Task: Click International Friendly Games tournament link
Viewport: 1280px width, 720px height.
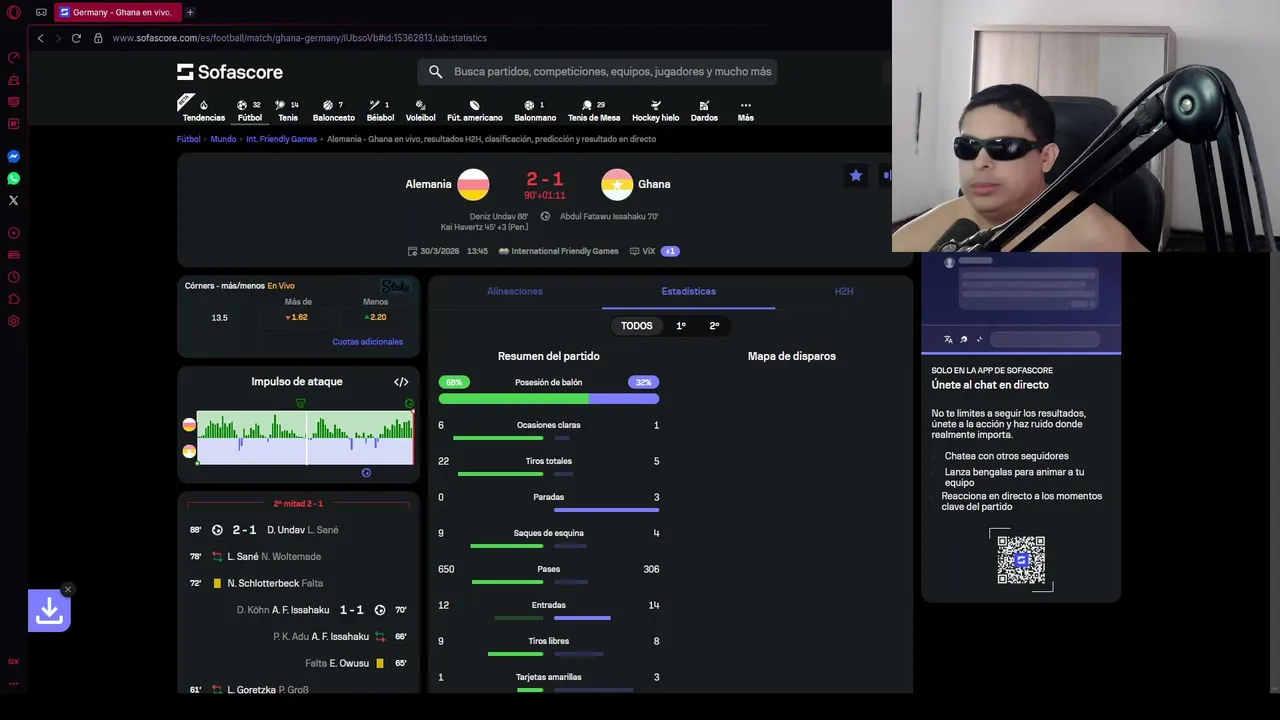Action: click(x=559, y=251)
